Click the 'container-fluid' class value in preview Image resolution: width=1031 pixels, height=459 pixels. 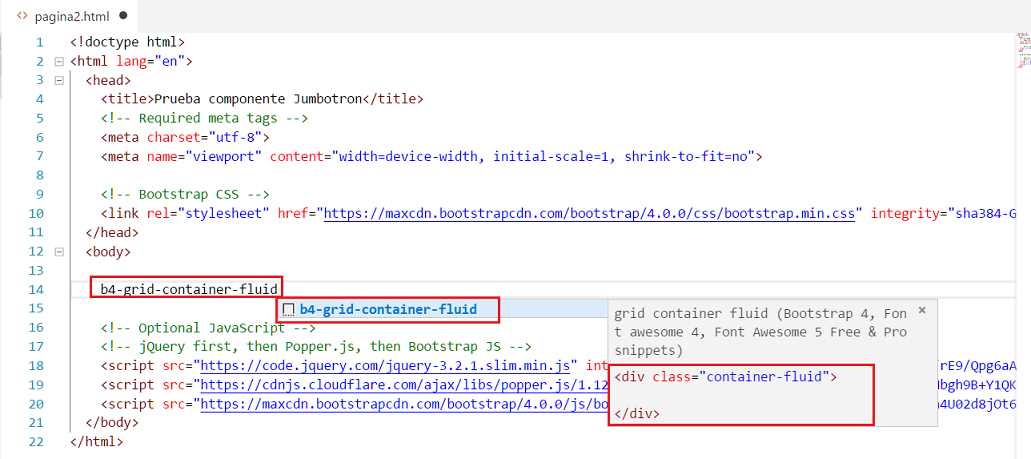pyautogui.click(x=763, y=376)
